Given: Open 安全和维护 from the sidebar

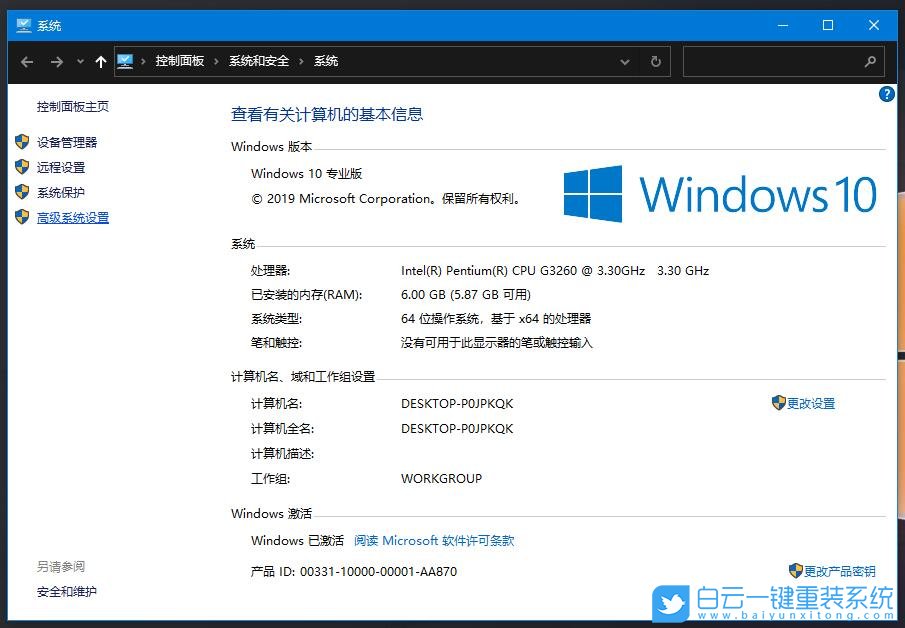Looking at the screenshot, I should [65, 591].
